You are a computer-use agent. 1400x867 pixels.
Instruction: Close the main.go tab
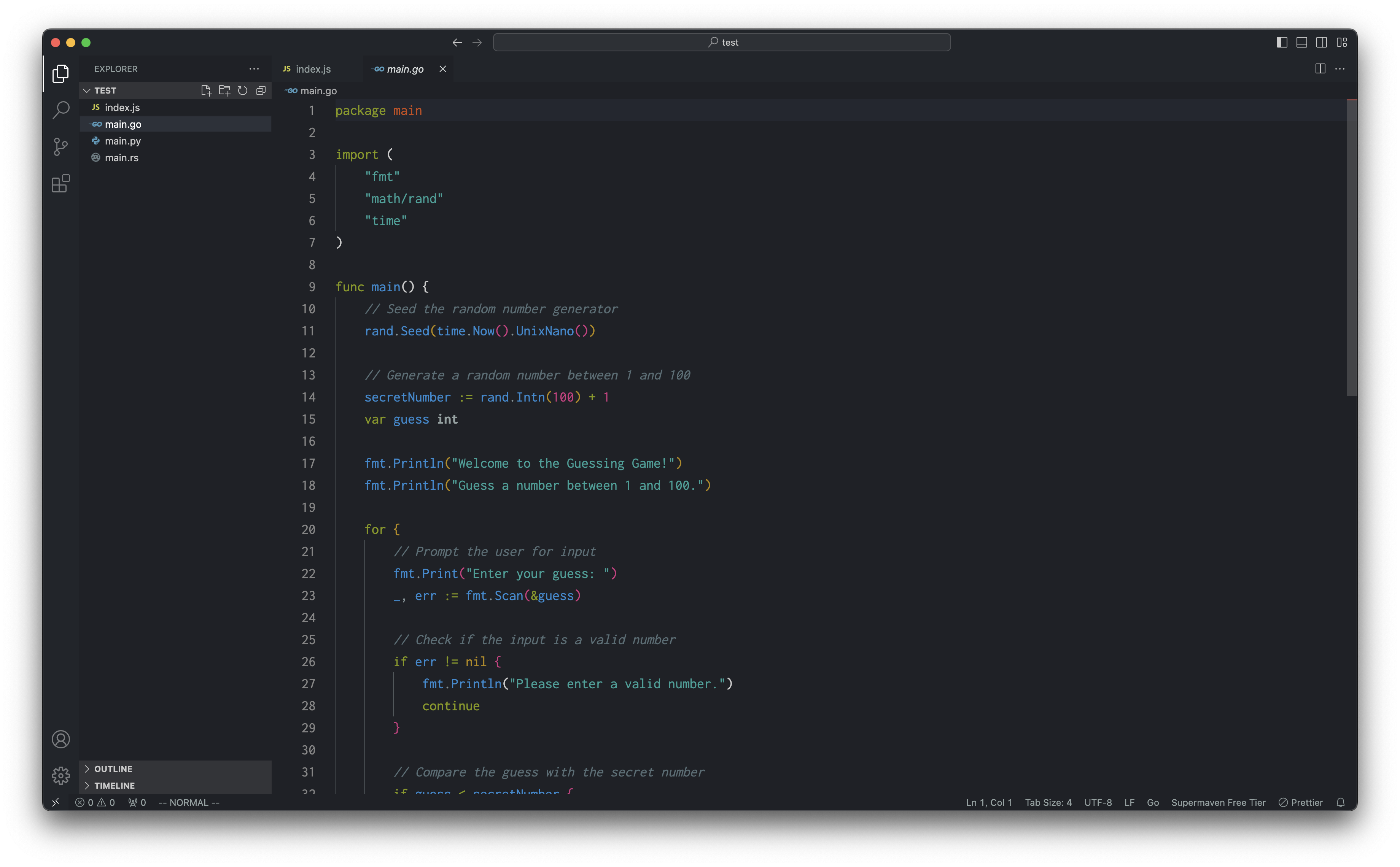pyautogui.click(x=443, y=69)
